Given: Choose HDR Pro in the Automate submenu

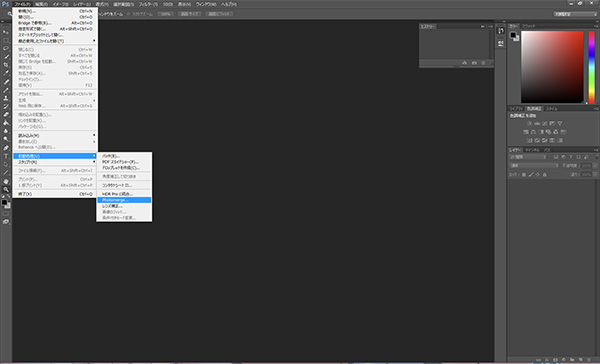Looking at the screenshot, I should click(x=124, y=194).
